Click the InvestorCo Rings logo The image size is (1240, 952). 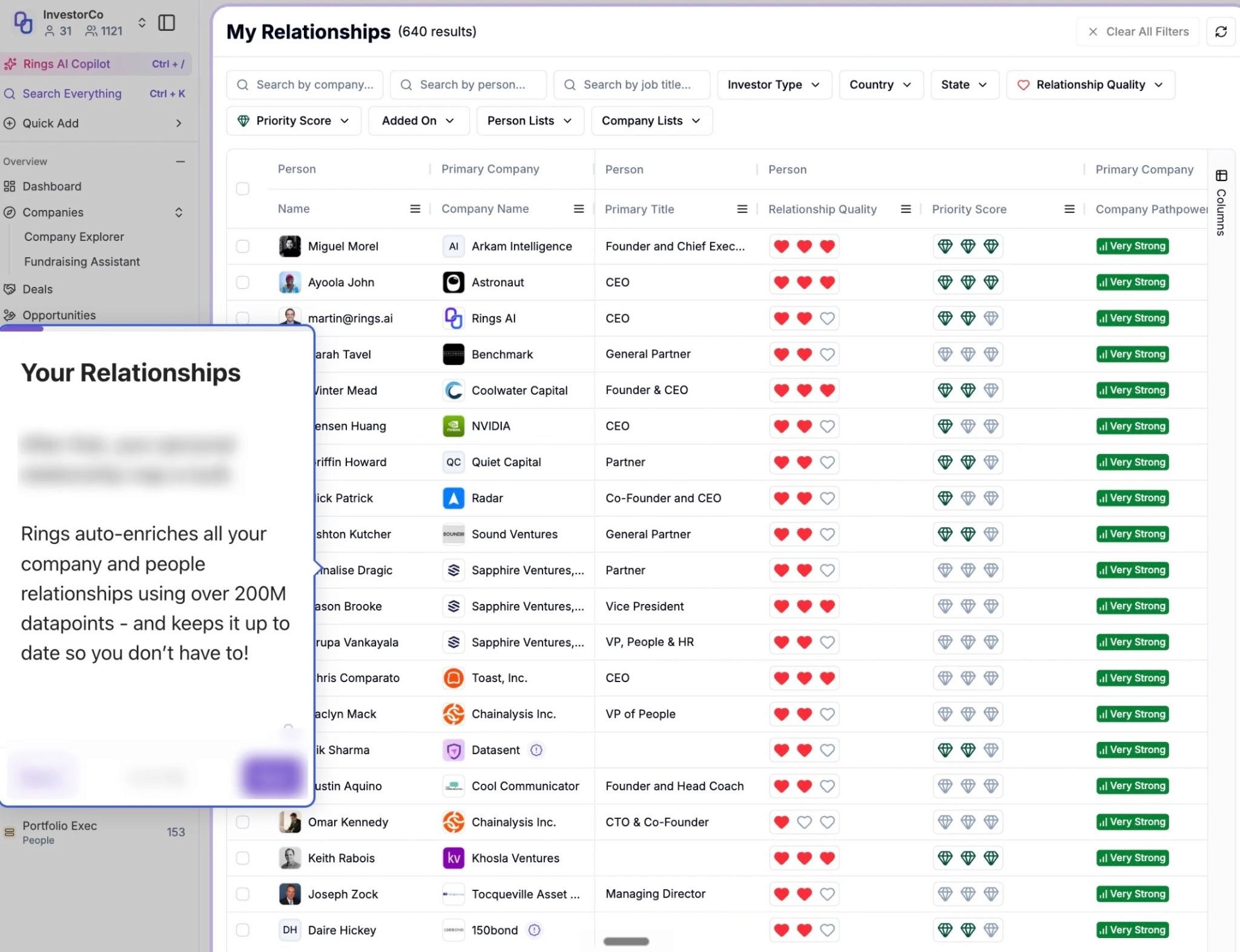(x=23, y=22)
